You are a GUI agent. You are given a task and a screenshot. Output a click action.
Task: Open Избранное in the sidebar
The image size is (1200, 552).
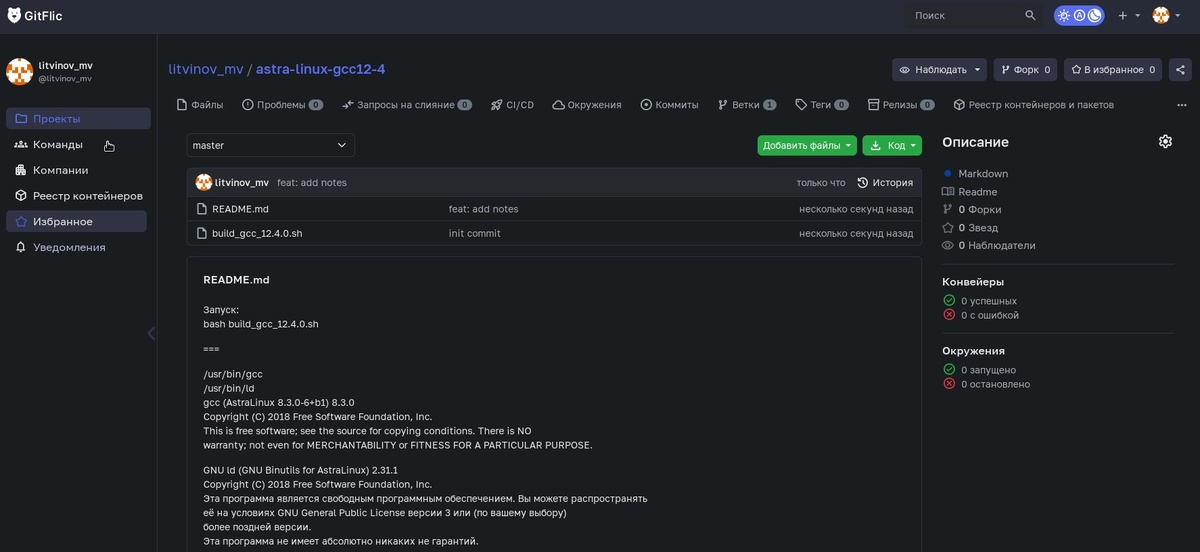click(x=76, y=221)
